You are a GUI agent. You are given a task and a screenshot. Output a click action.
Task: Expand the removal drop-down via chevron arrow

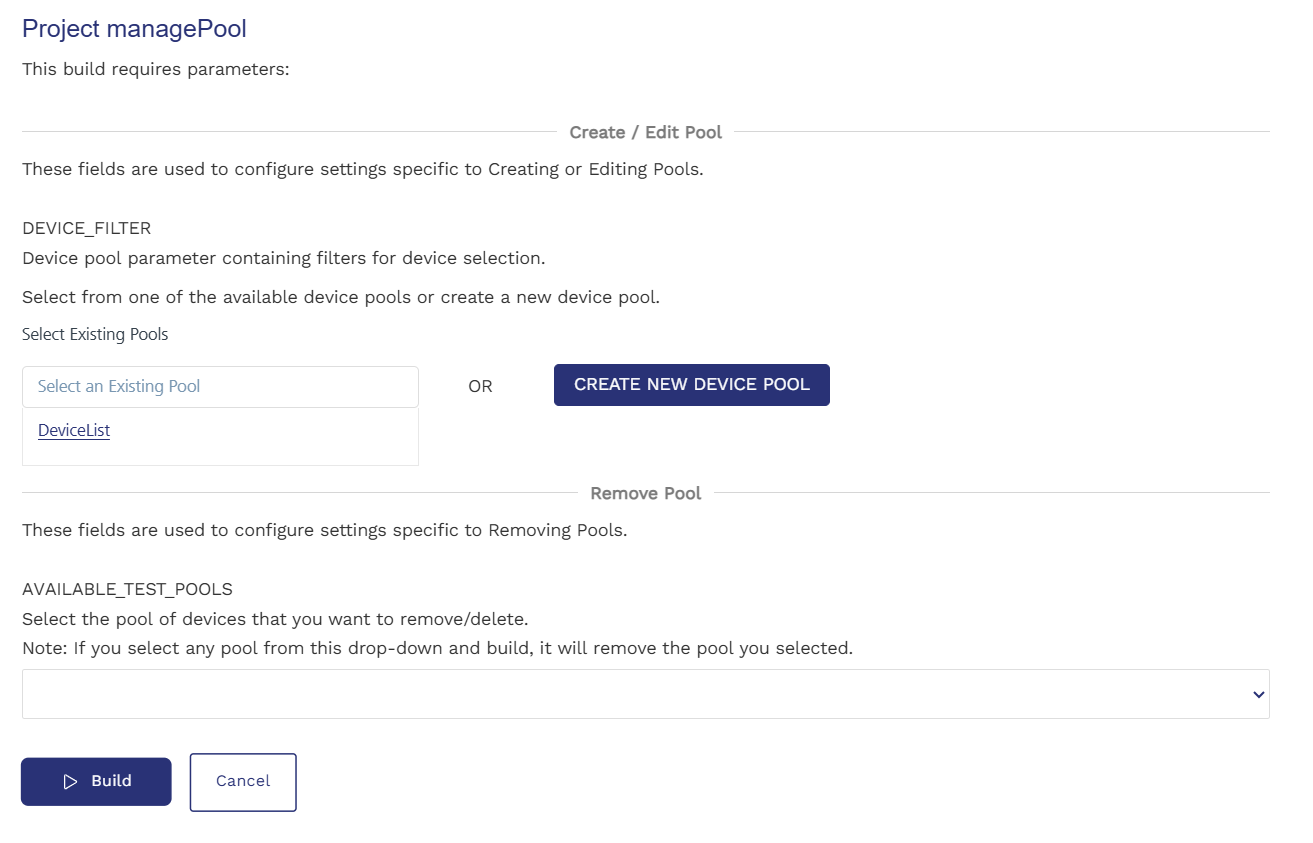click(1258, 695)
